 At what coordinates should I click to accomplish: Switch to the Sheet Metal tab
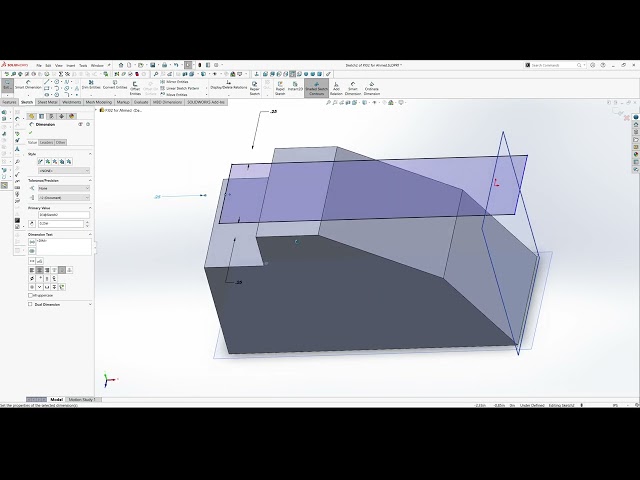[47, 102]
